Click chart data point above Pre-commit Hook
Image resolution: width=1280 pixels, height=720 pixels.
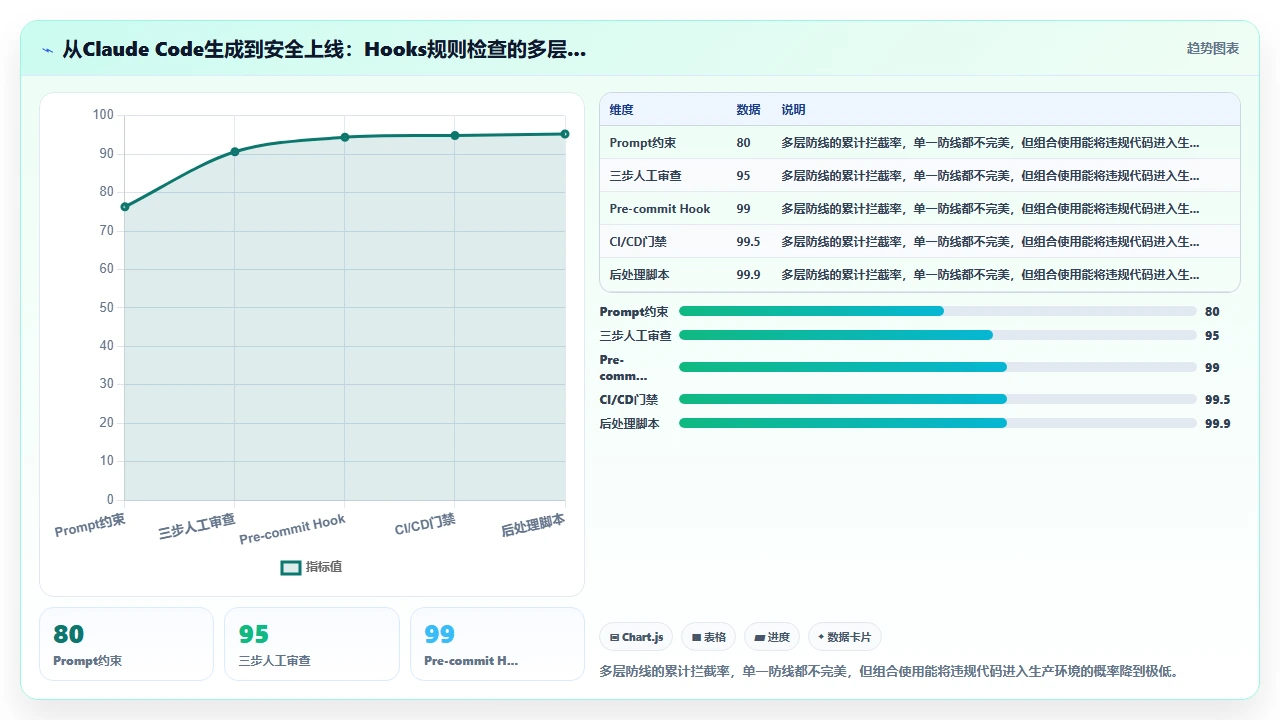[x=345, y=137]
